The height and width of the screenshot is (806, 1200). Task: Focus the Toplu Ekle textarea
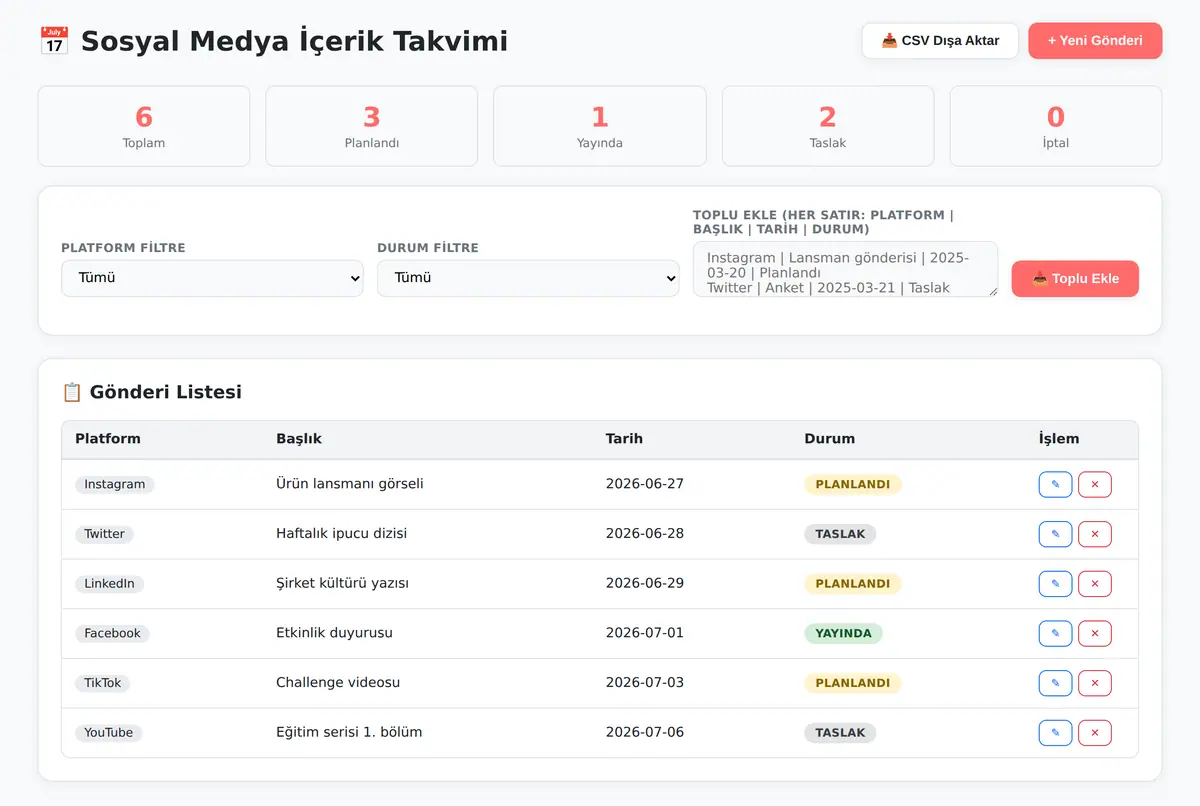click(x=845, y=269)
